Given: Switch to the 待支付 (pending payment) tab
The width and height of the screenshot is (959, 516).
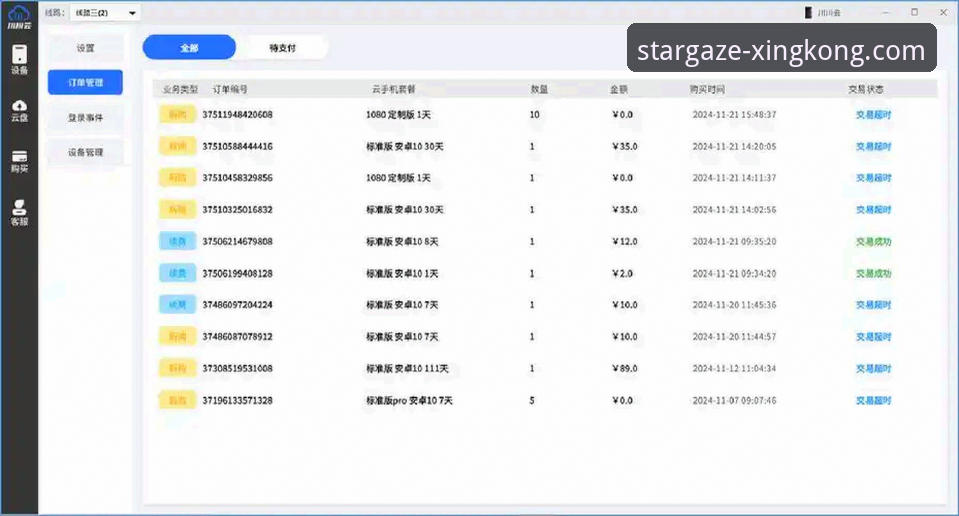Looking at the screenshot, I should coord(283,48).
